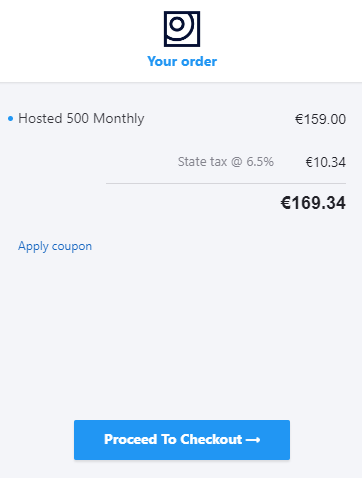Viewport: 362px width, 478px height.
Task: Click the word Proceed on the button
Action: pos(131,439)
